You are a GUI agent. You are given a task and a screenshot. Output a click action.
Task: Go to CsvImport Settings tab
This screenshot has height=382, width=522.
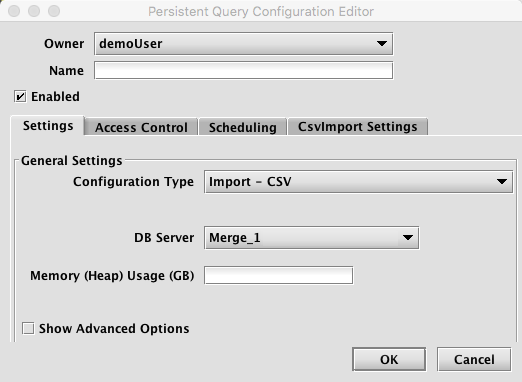[358, 127]
